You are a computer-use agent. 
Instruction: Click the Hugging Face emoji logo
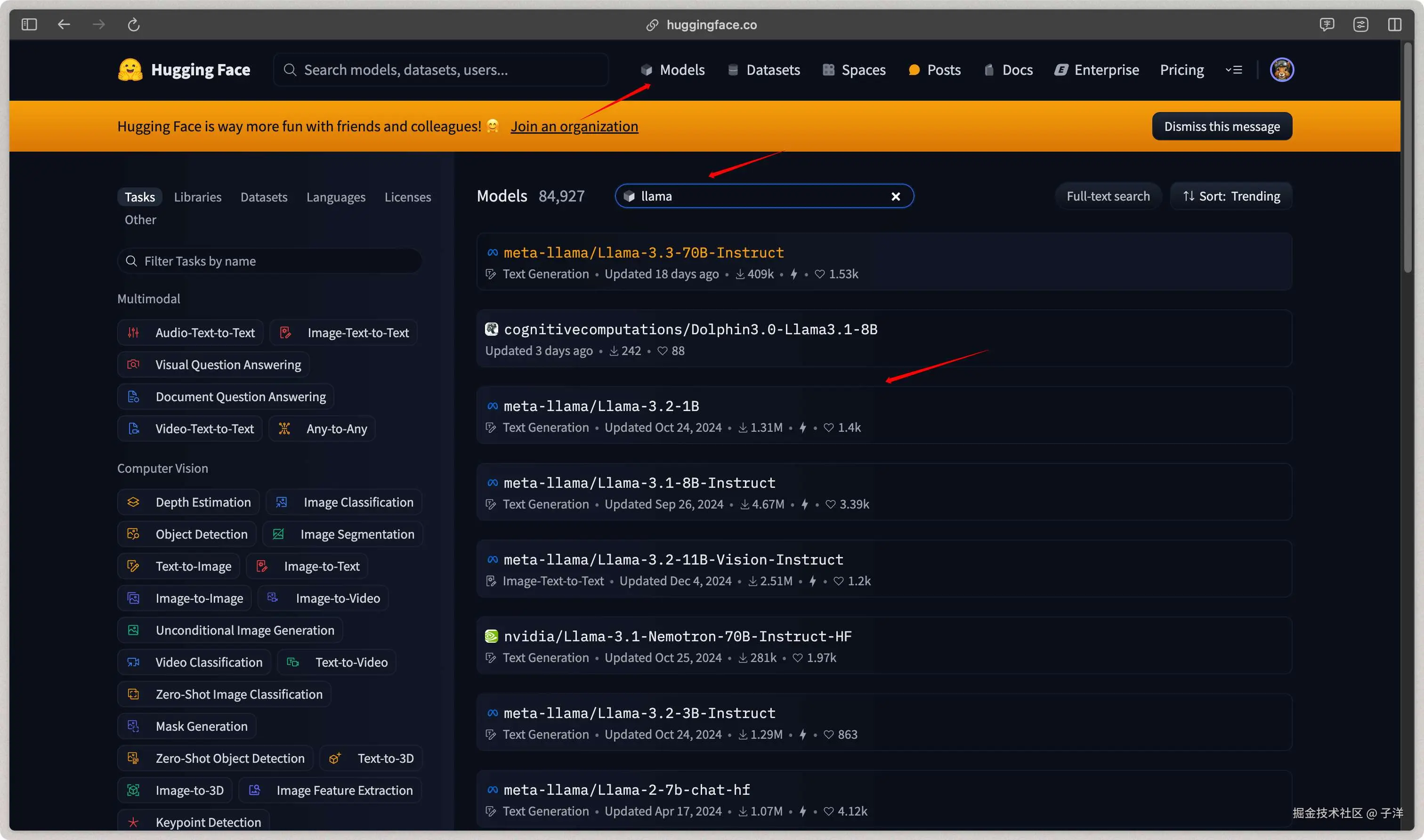[129, 70]
